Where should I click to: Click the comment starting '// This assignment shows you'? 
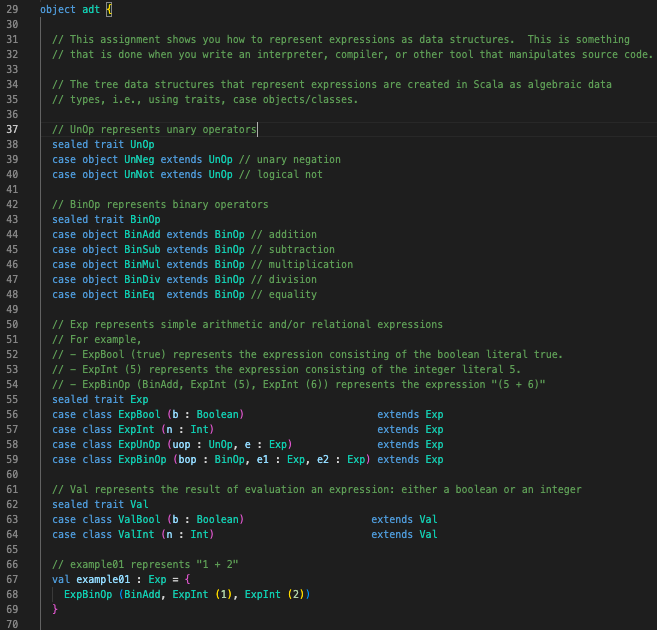click(341, 39)
